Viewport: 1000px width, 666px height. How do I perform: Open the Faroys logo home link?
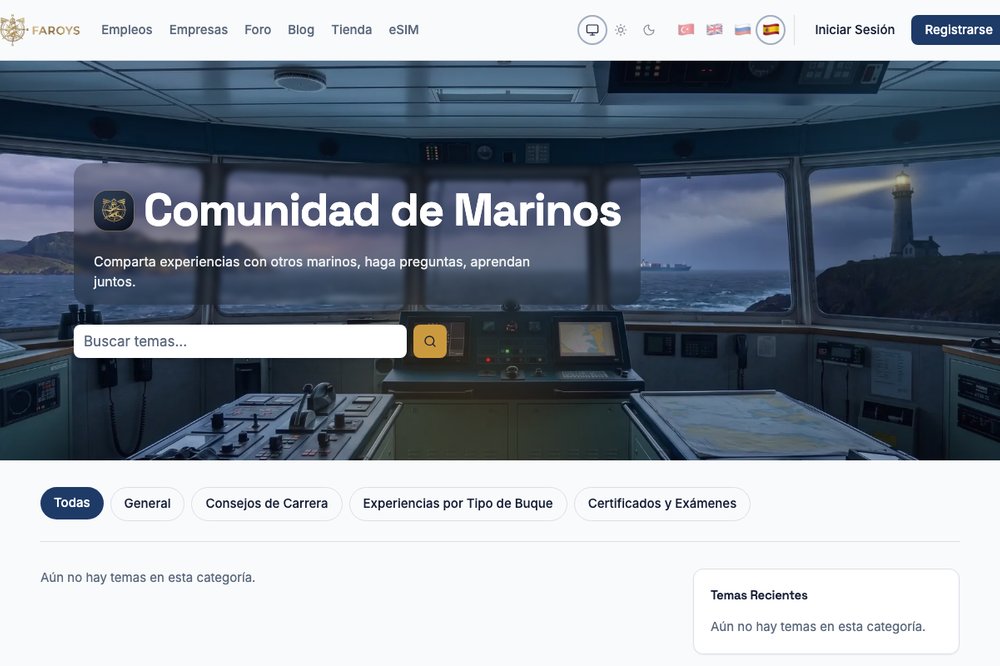[x=40, y=30]
